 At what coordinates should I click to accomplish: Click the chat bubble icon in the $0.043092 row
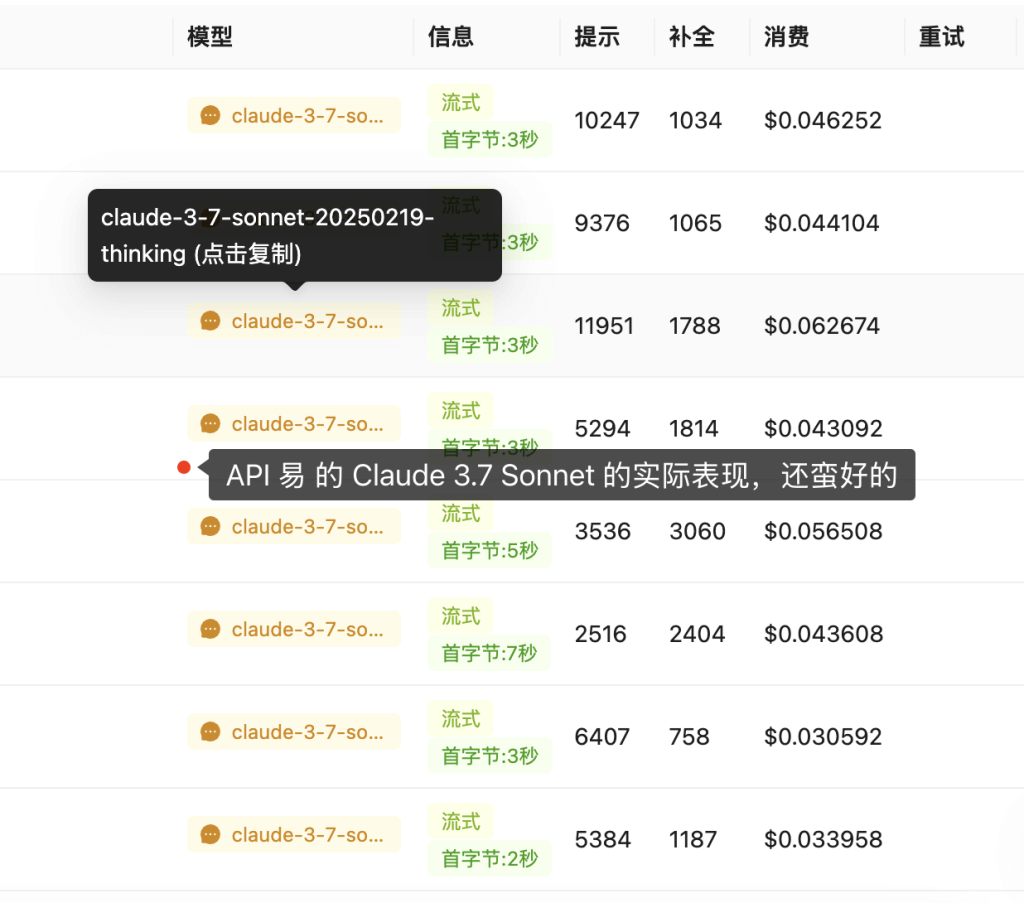[x=210, y=424]
